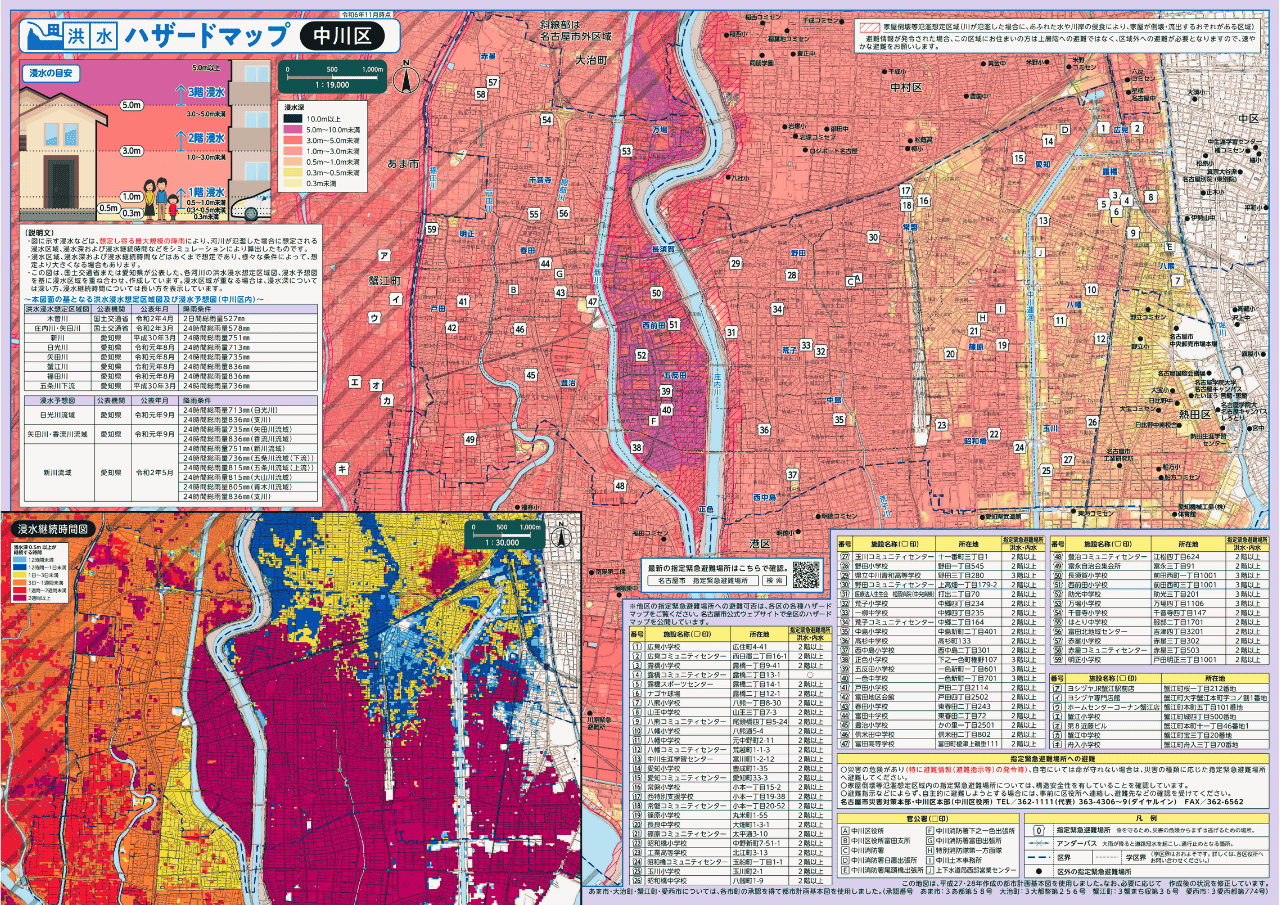This screenshot has height=905, width=1280.
Task: Click shelter marker number 49 on the map
Action: click(470, 439)
